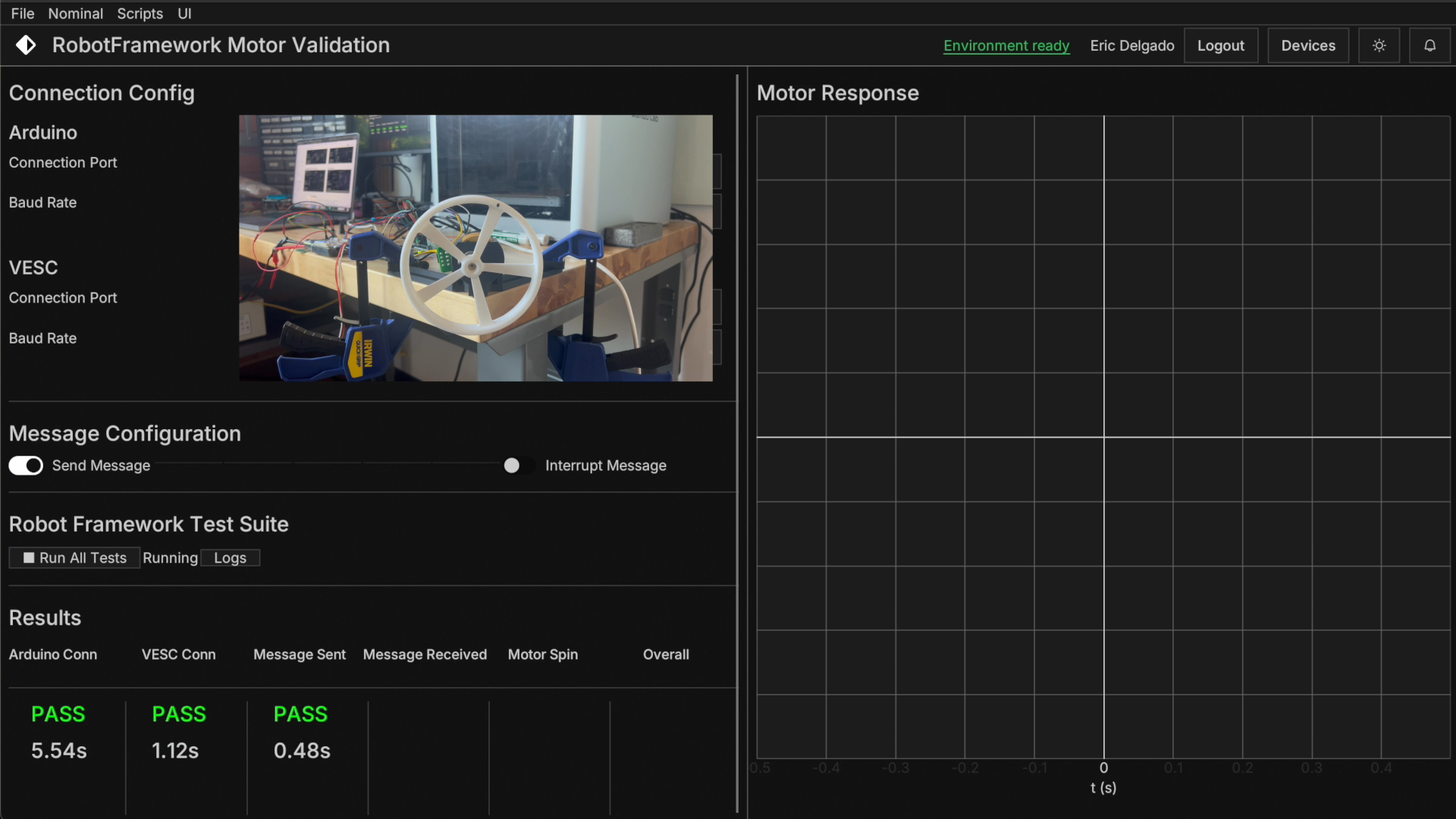The image size is (1456, 819).
Task: Select the Motor Spin results column header
Action: coord(542,654)
